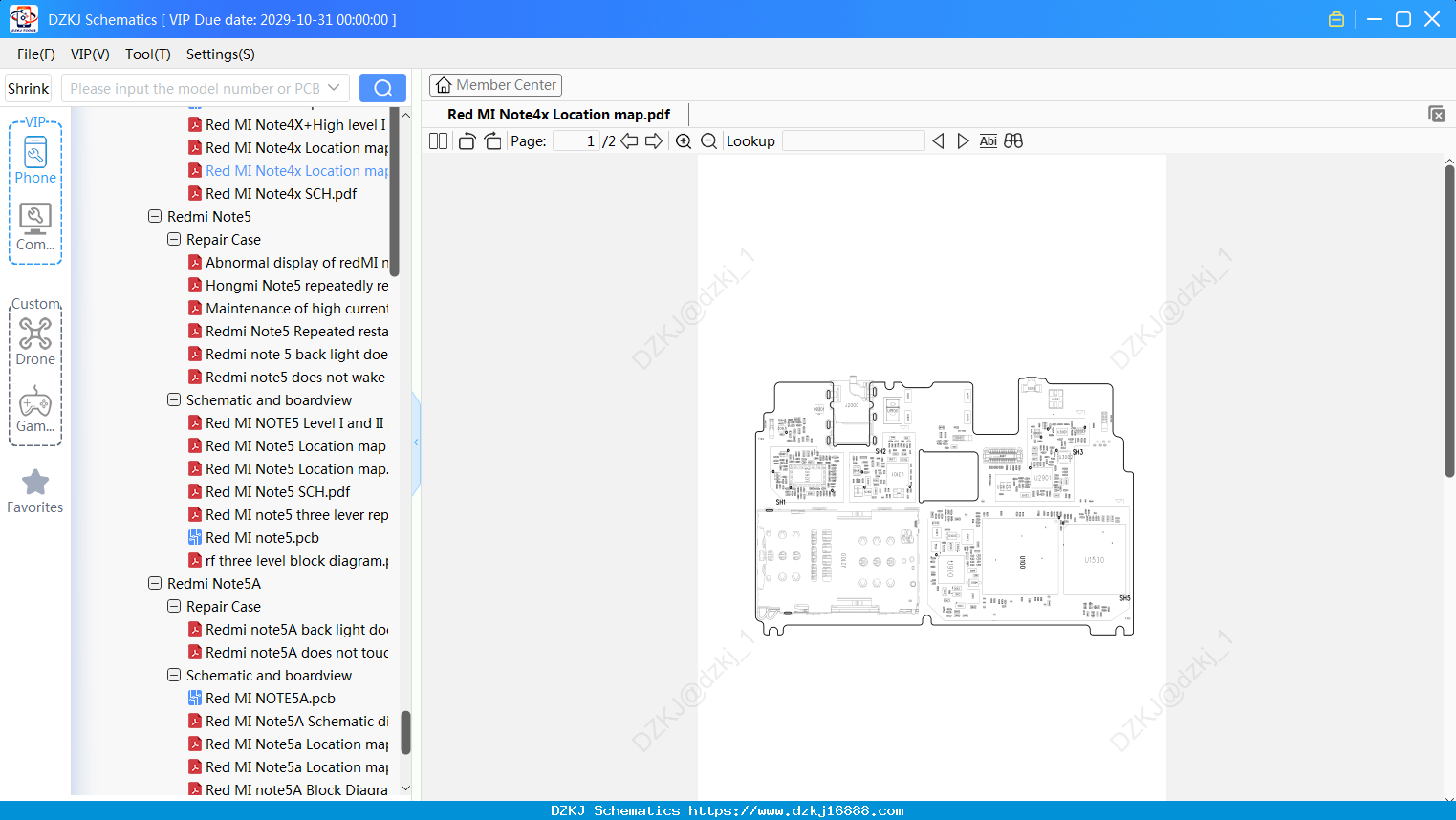
Task: Click the DZKJ app logo
Action: 24,19
